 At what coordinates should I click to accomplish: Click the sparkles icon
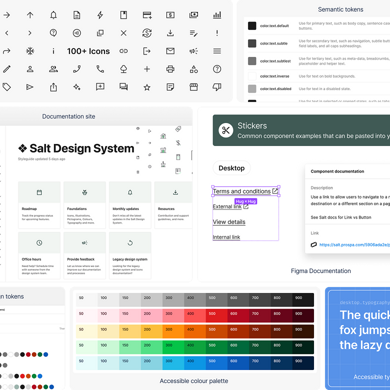click(77, 87)
